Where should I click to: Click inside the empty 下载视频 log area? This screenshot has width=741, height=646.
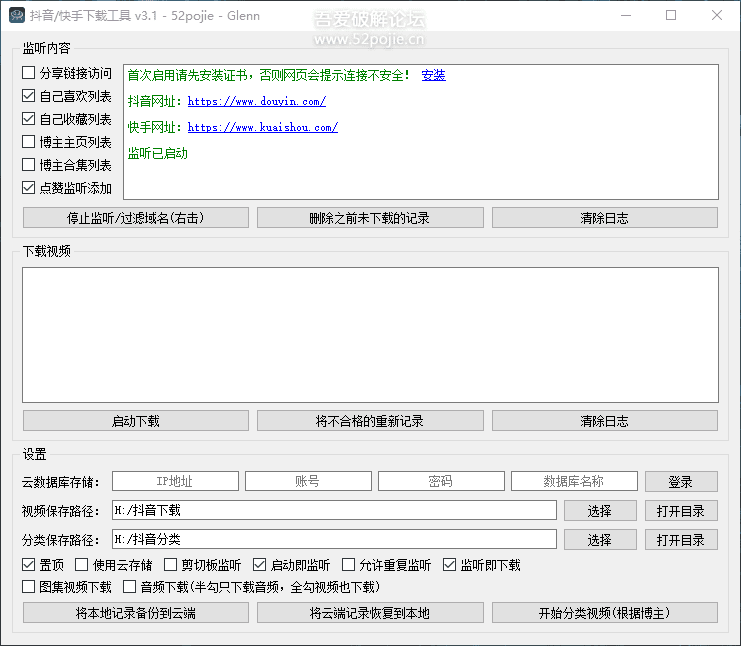coord(370,335)
